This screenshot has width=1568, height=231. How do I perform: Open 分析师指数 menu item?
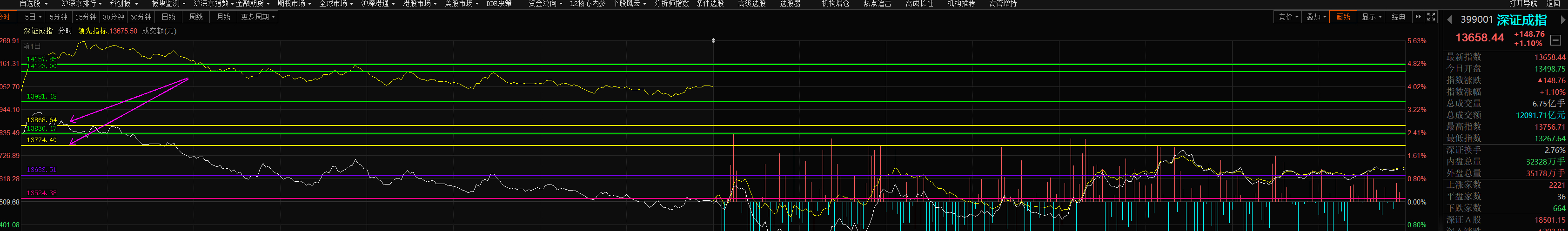click(671, 4)
